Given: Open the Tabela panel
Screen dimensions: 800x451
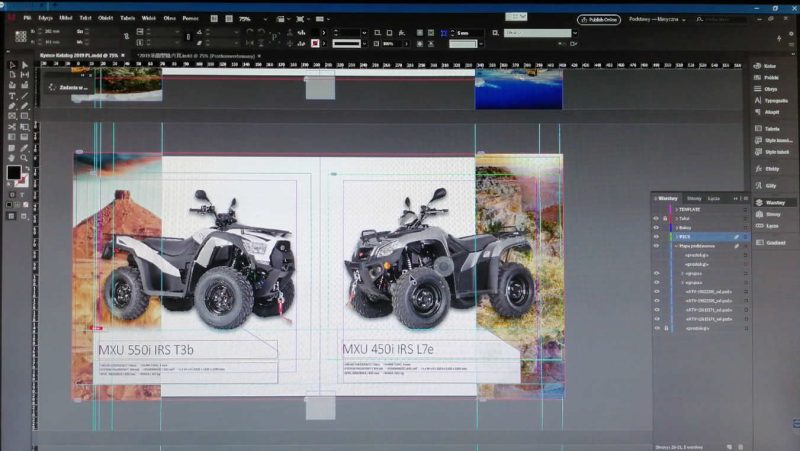Looking at the screenshot, I should click(x=767, y=129).
